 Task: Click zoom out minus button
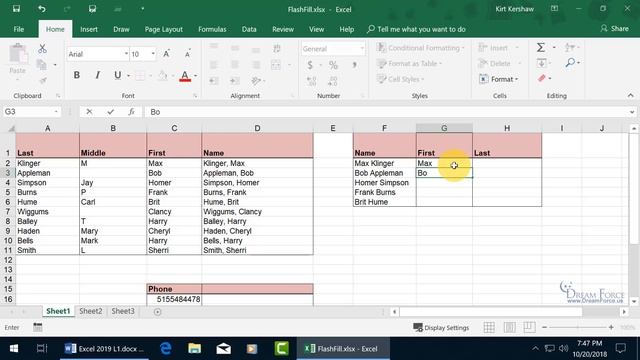(544, 327)
